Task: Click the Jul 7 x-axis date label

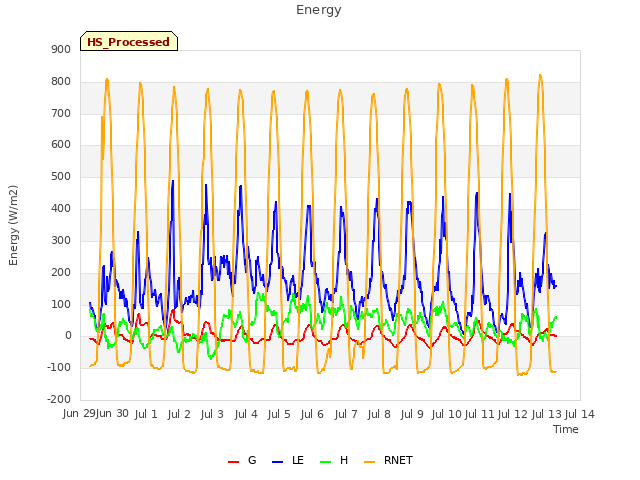Action: 346,414
